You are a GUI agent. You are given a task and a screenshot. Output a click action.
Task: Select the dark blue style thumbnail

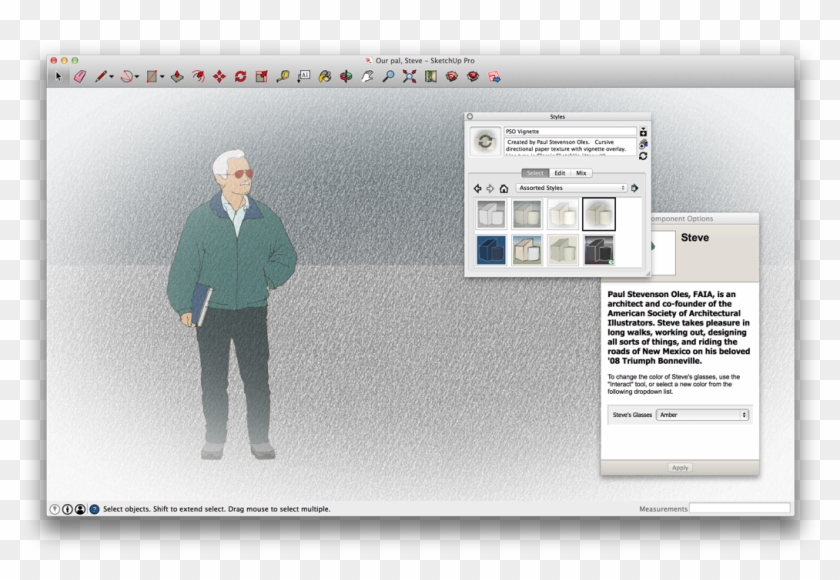tap(491, 249)
